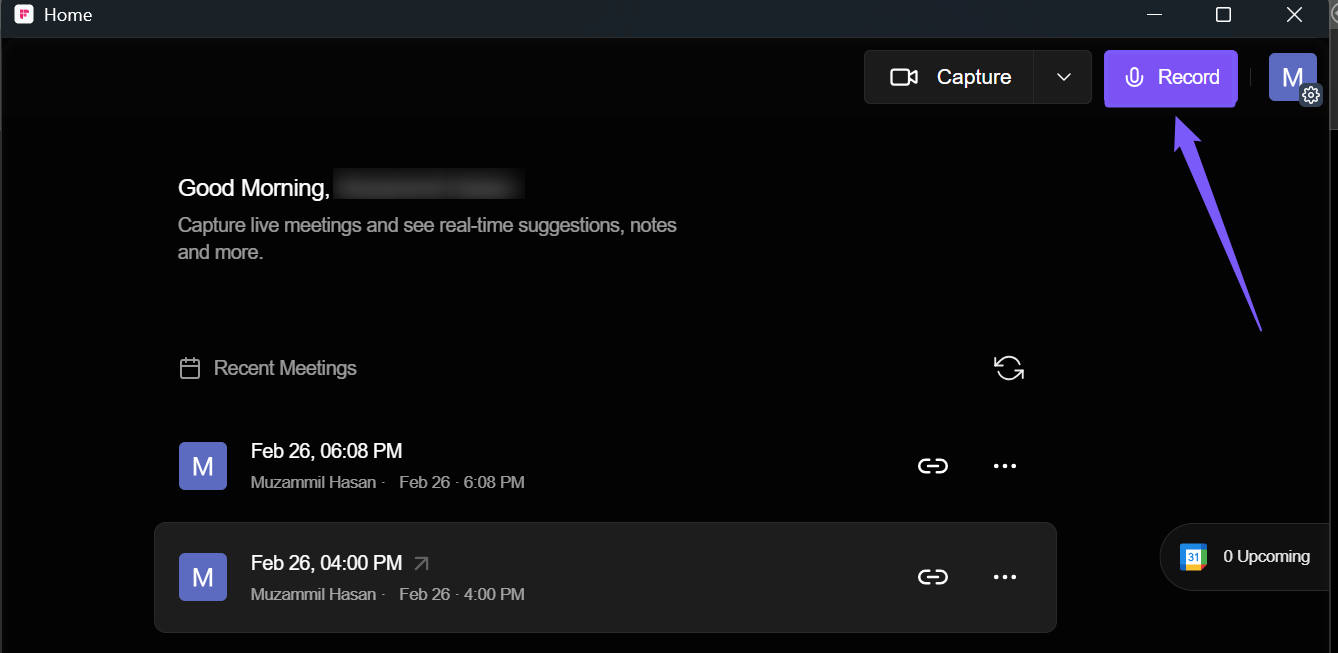Click the M avatar of the 06:08 PM meeting
Image resolution: width=1338 pixels, height=653 pixels.
tap(203, 466)
